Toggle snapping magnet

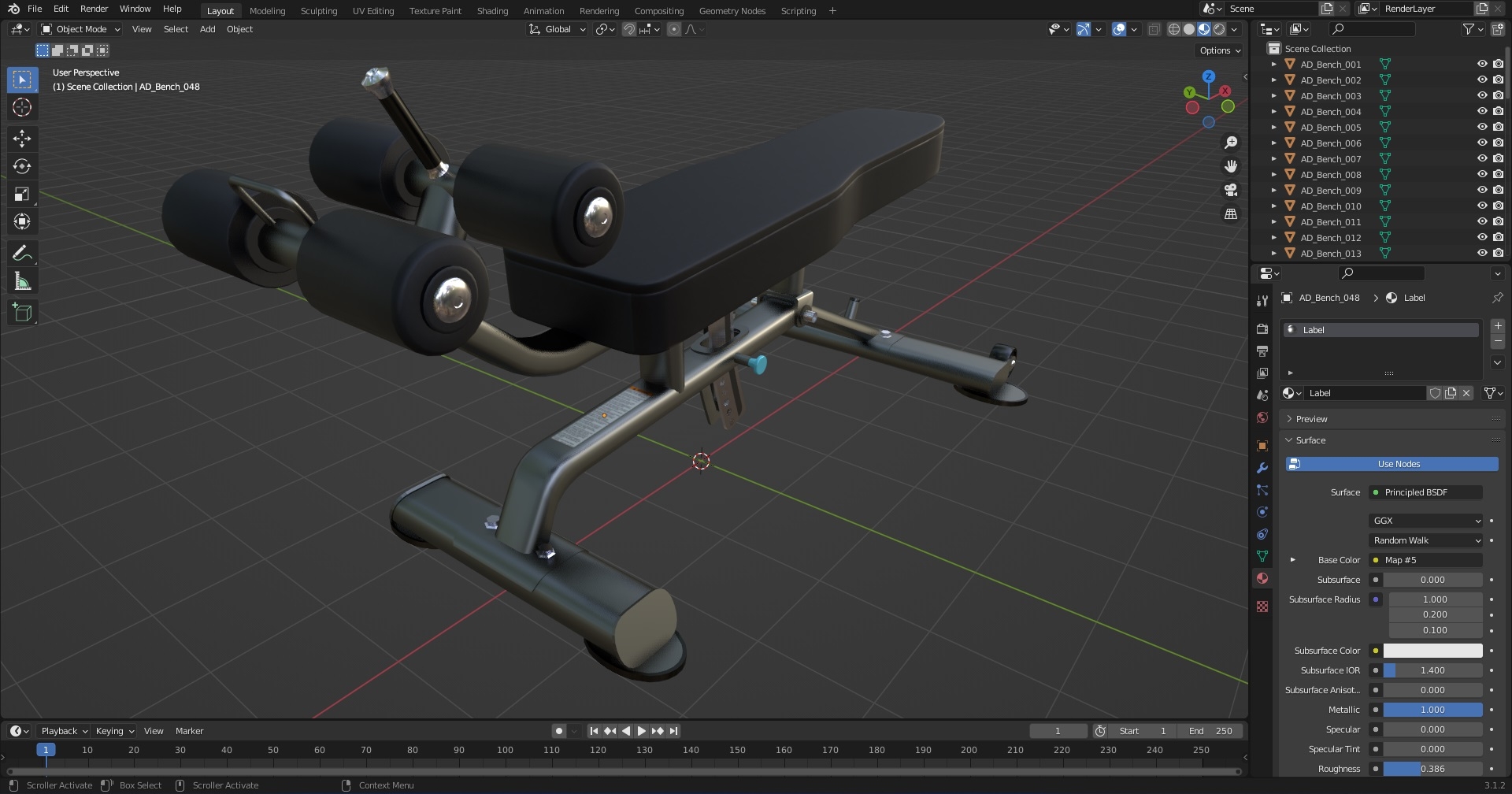tap(629, 29)
